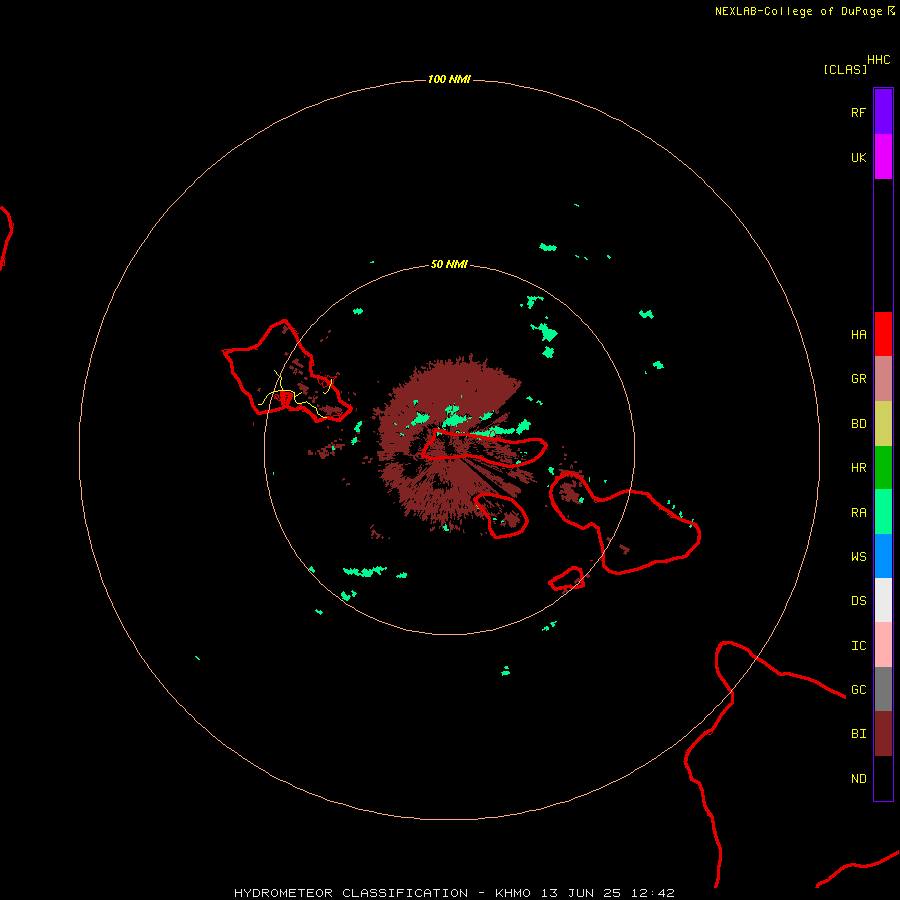Click the UK magenta legend swatch

883,157
